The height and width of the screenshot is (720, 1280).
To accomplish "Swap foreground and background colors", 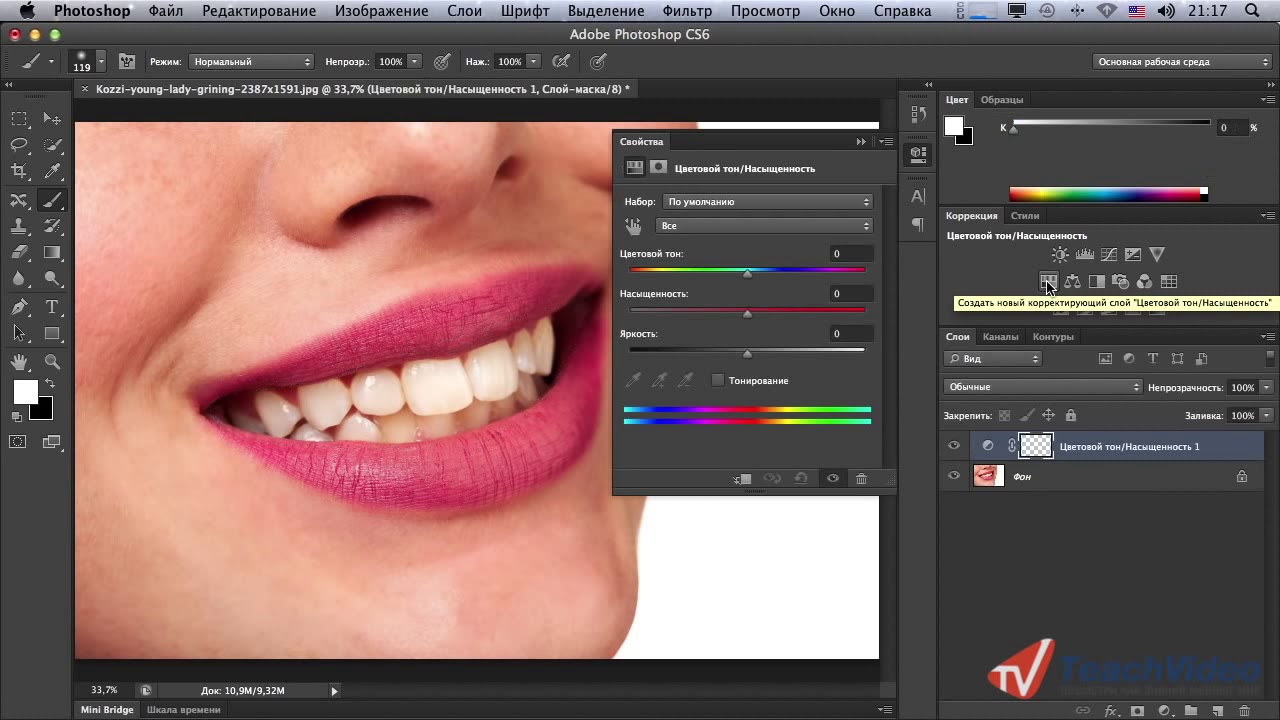I will click(49, 384).
